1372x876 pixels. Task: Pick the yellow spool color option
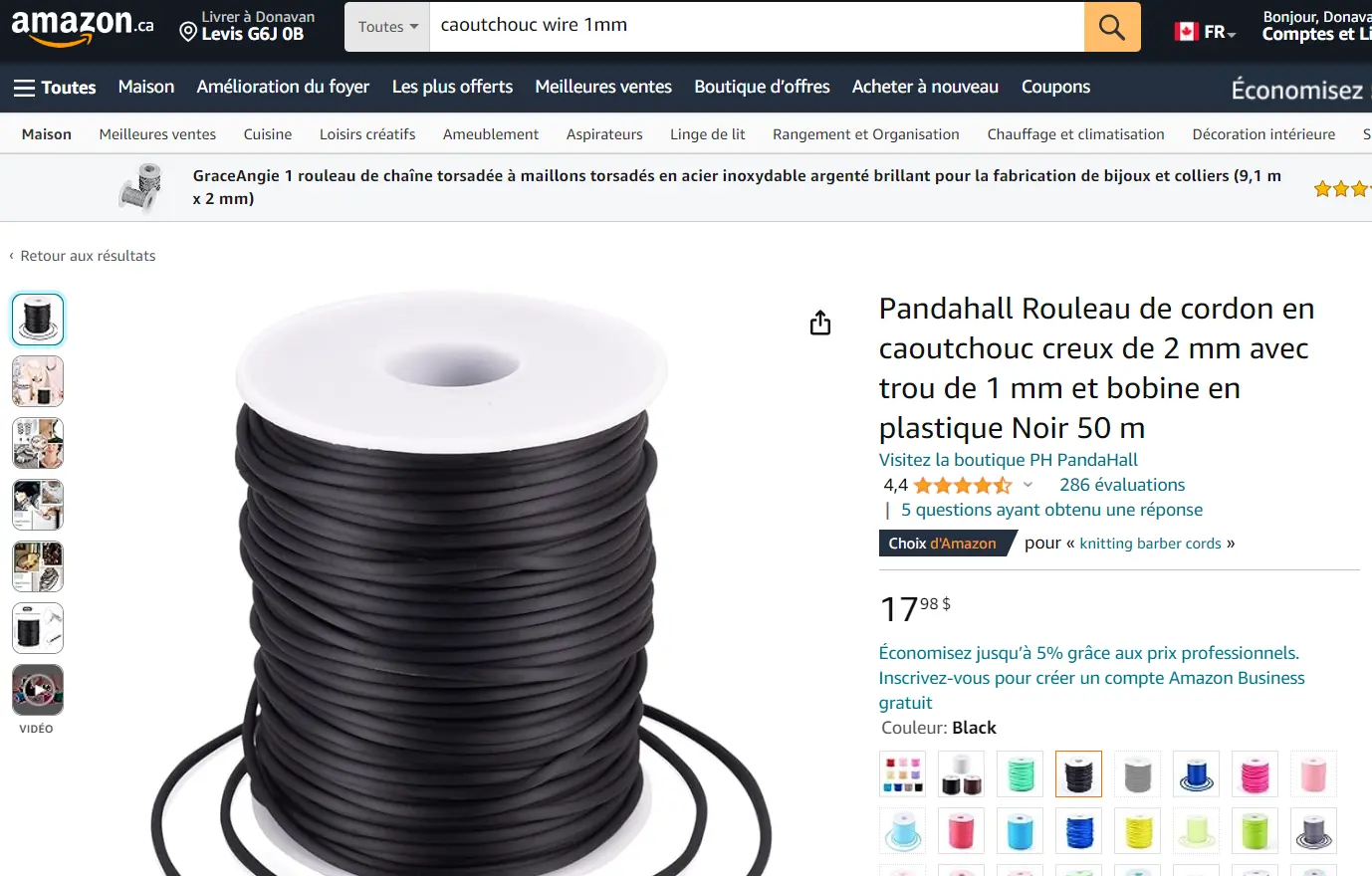click(x=1138, y=831)
